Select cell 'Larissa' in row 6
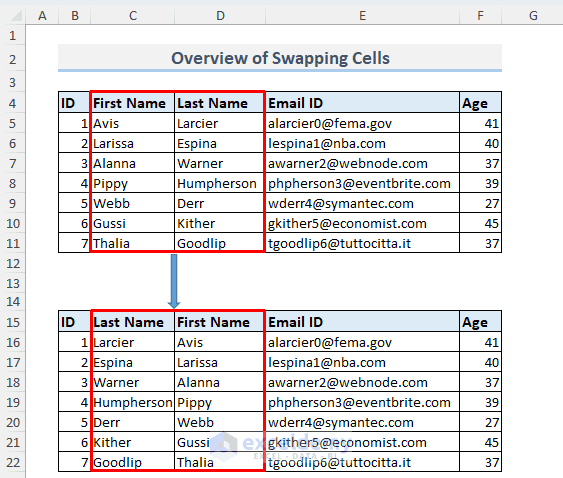Screen dimensions: 563x478 [x=132, y=143]
